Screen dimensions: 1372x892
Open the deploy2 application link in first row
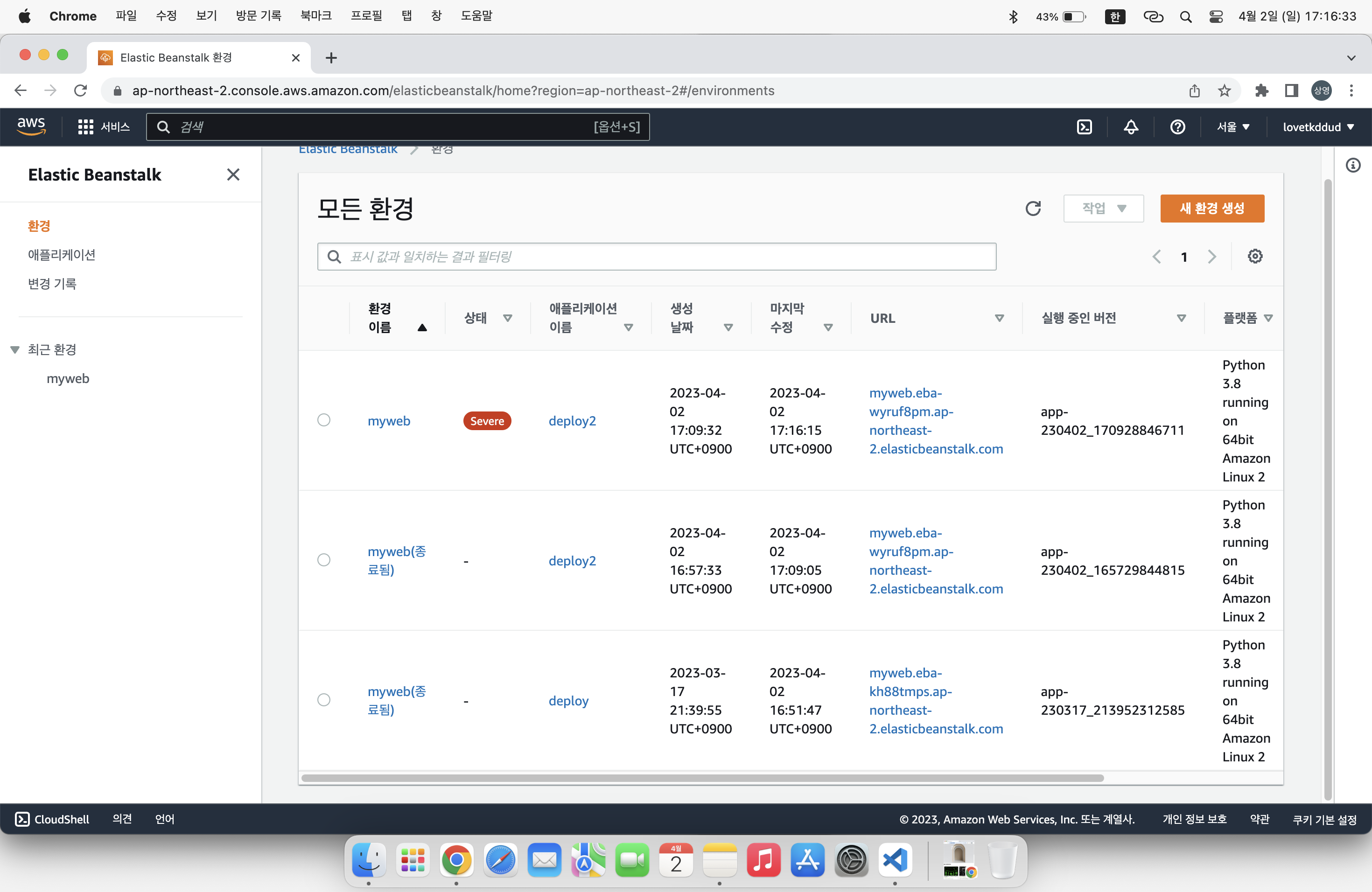coord(572,421)
